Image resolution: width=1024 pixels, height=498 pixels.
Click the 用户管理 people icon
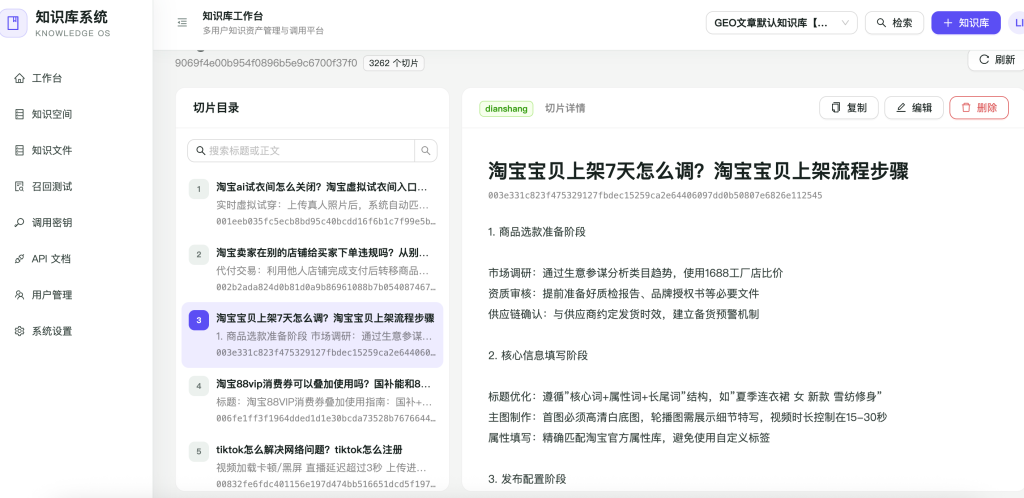(x=19, y=295)
